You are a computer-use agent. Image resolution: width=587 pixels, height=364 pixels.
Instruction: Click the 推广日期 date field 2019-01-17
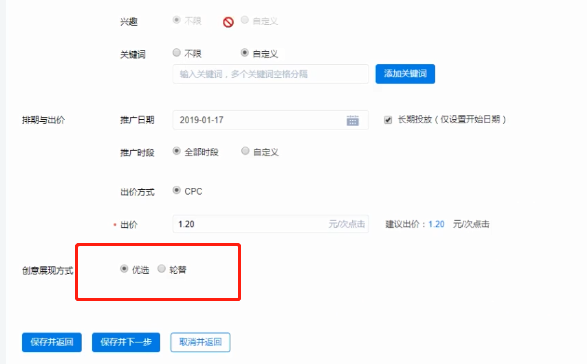270,120
